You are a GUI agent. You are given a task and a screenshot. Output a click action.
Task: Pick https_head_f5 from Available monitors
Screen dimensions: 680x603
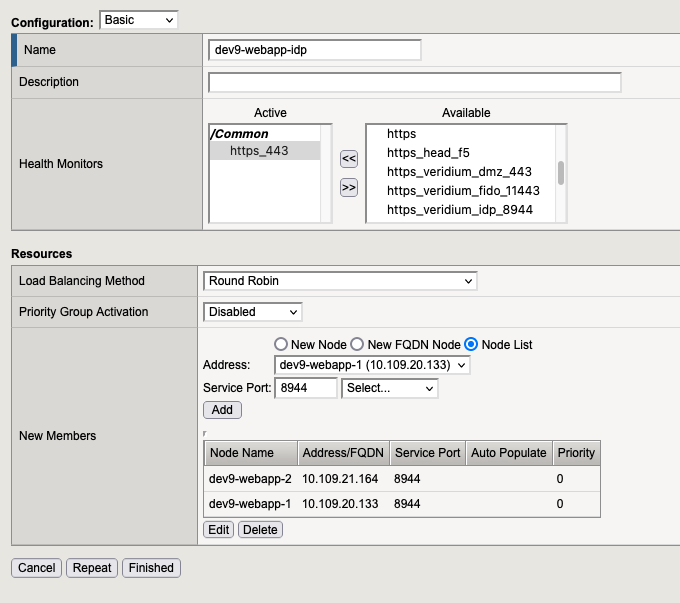(428, 152)
